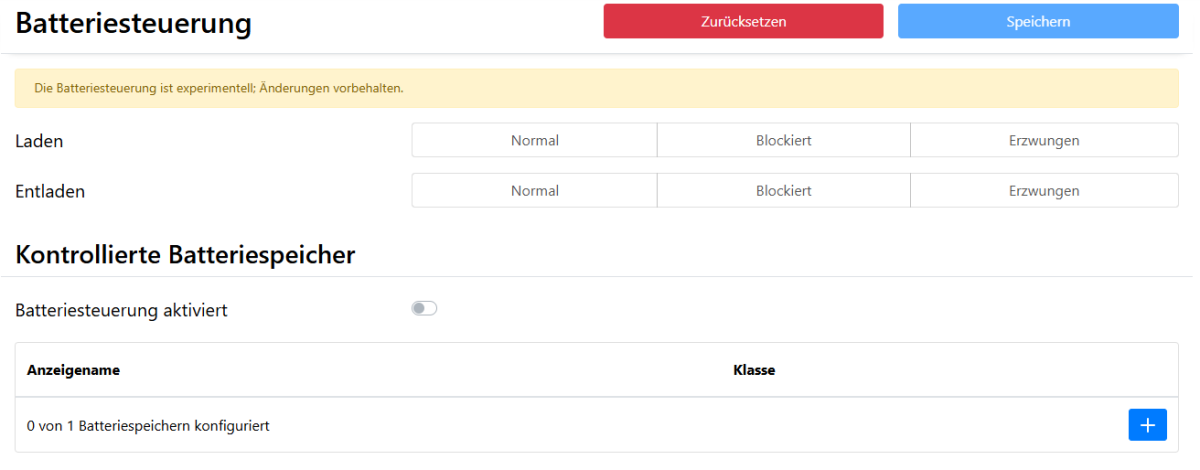Click the Laden row label
Viewport: 1200px width, 470px height.
[40, 141]
